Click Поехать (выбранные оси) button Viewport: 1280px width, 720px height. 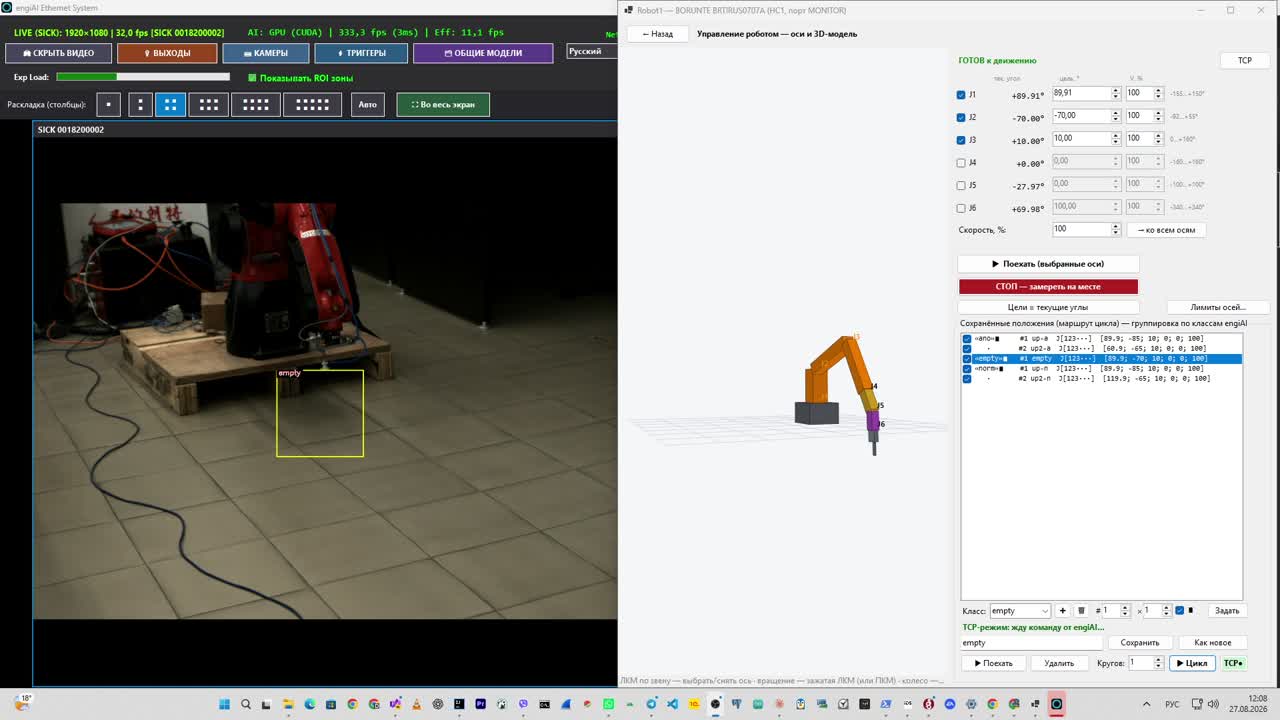pos(1048,264)
